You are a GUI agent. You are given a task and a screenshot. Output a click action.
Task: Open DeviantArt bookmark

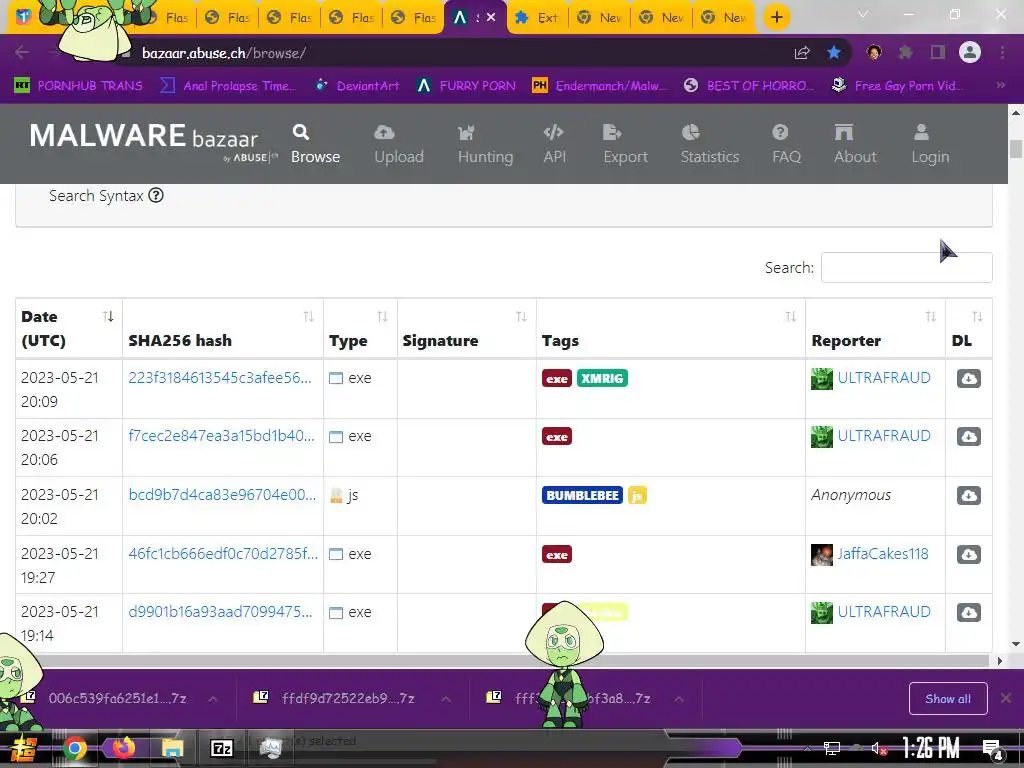click(358, 86)
